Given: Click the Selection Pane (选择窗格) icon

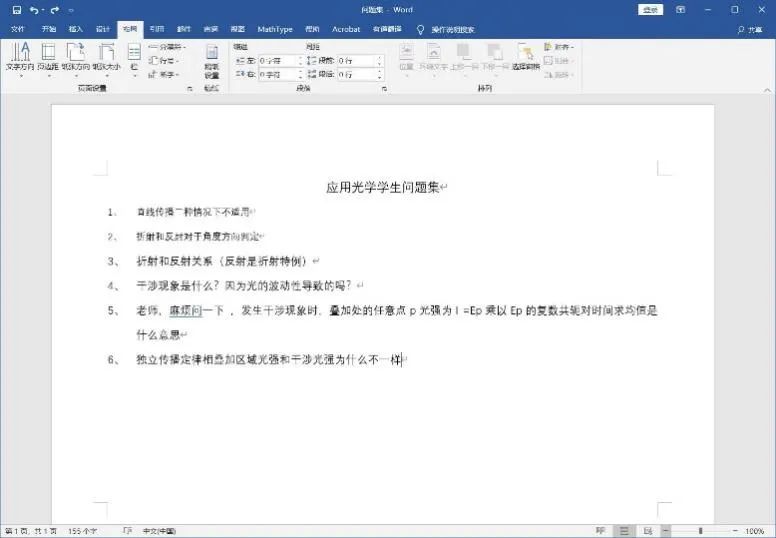Looking at the screenshot, I should [x=525, y=57].
